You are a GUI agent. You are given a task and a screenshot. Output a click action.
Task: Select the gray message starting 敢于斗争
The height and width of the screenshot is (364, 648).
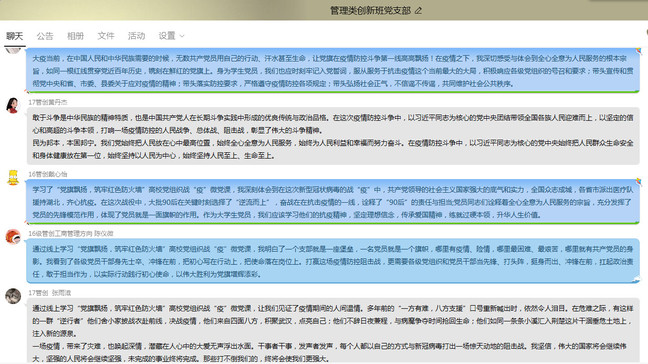[x=333, y=136]
